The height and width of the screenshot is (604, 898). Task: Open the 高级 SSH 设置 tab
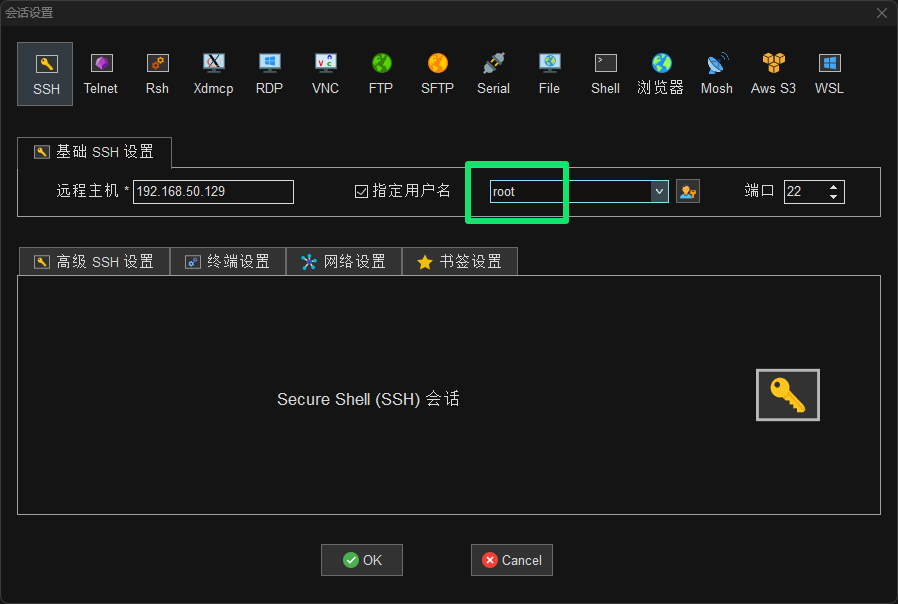[94, 262]
